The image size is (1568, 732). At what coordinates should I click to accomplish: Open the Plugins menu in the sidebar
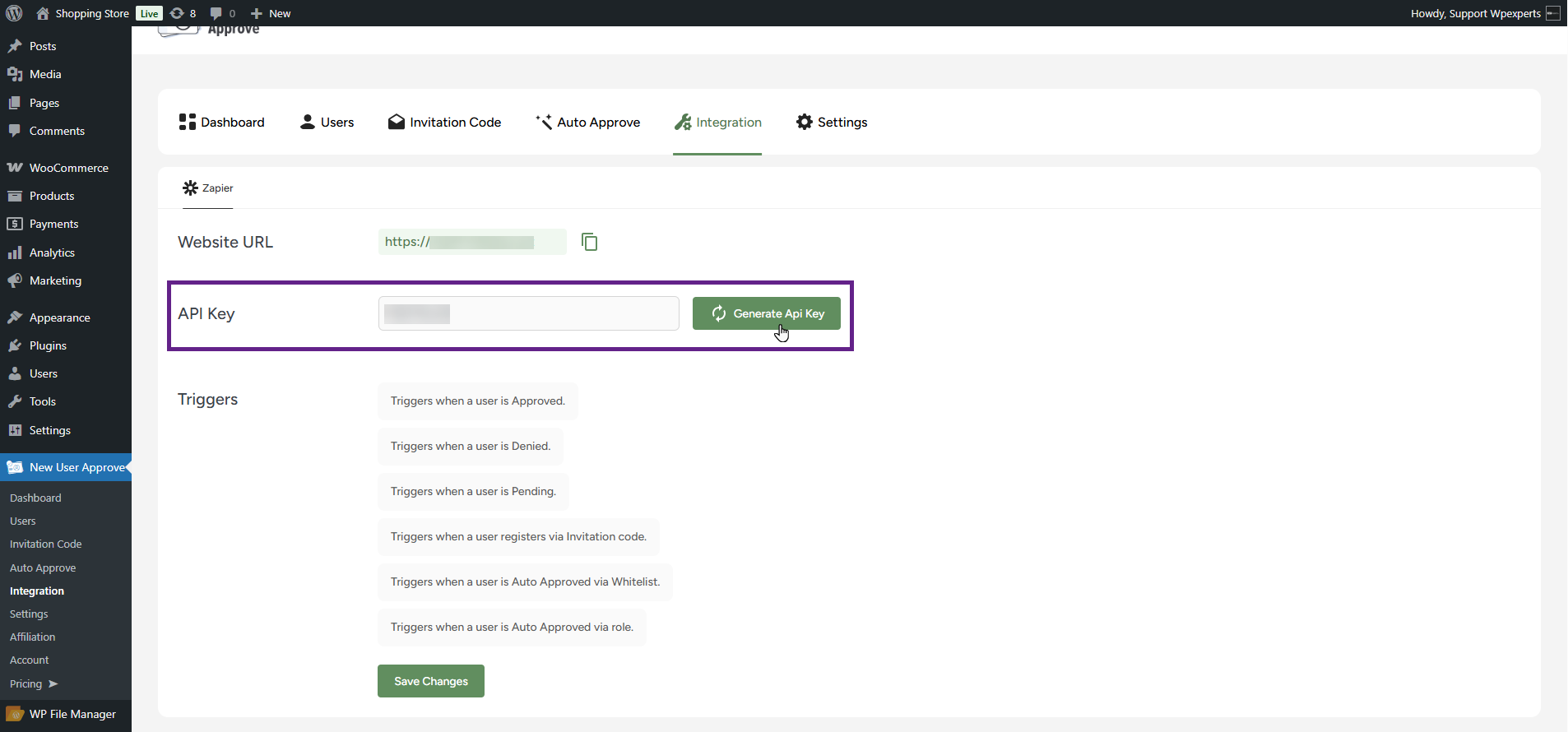coord(48,345)
